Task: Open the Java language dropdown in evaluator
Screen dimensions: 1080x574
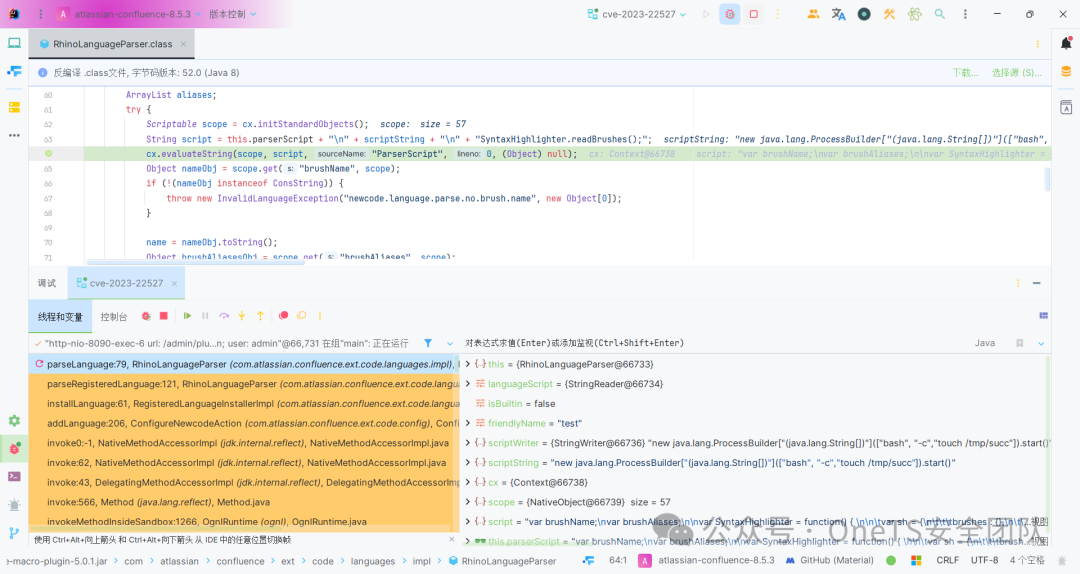Action: tap(985, 343)
